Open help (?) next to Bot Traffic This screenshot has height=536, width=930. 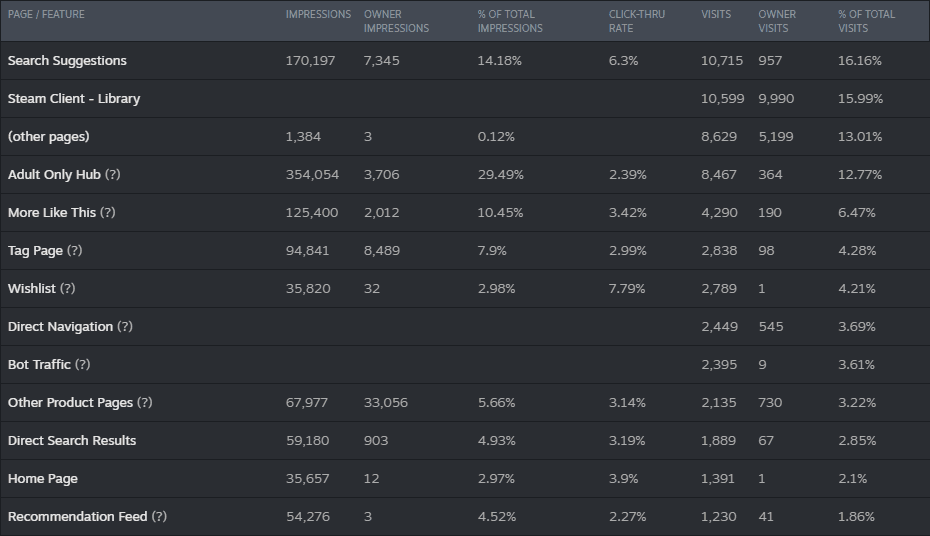[x=82, y=364]
